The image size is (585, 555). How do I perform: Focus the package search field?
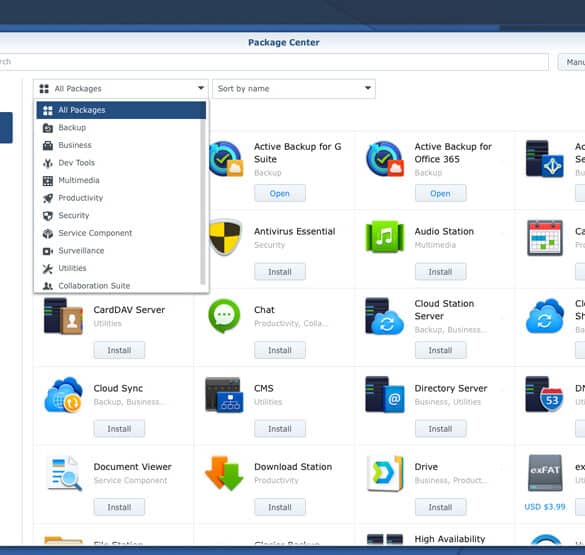coord(274,62)
